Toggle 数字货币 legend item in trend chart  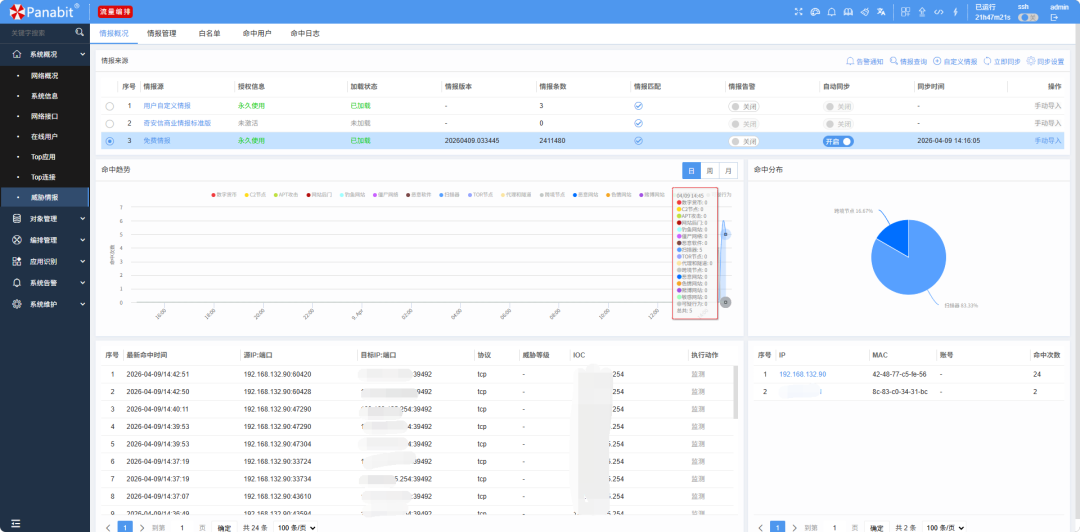(x=224, y=195)
